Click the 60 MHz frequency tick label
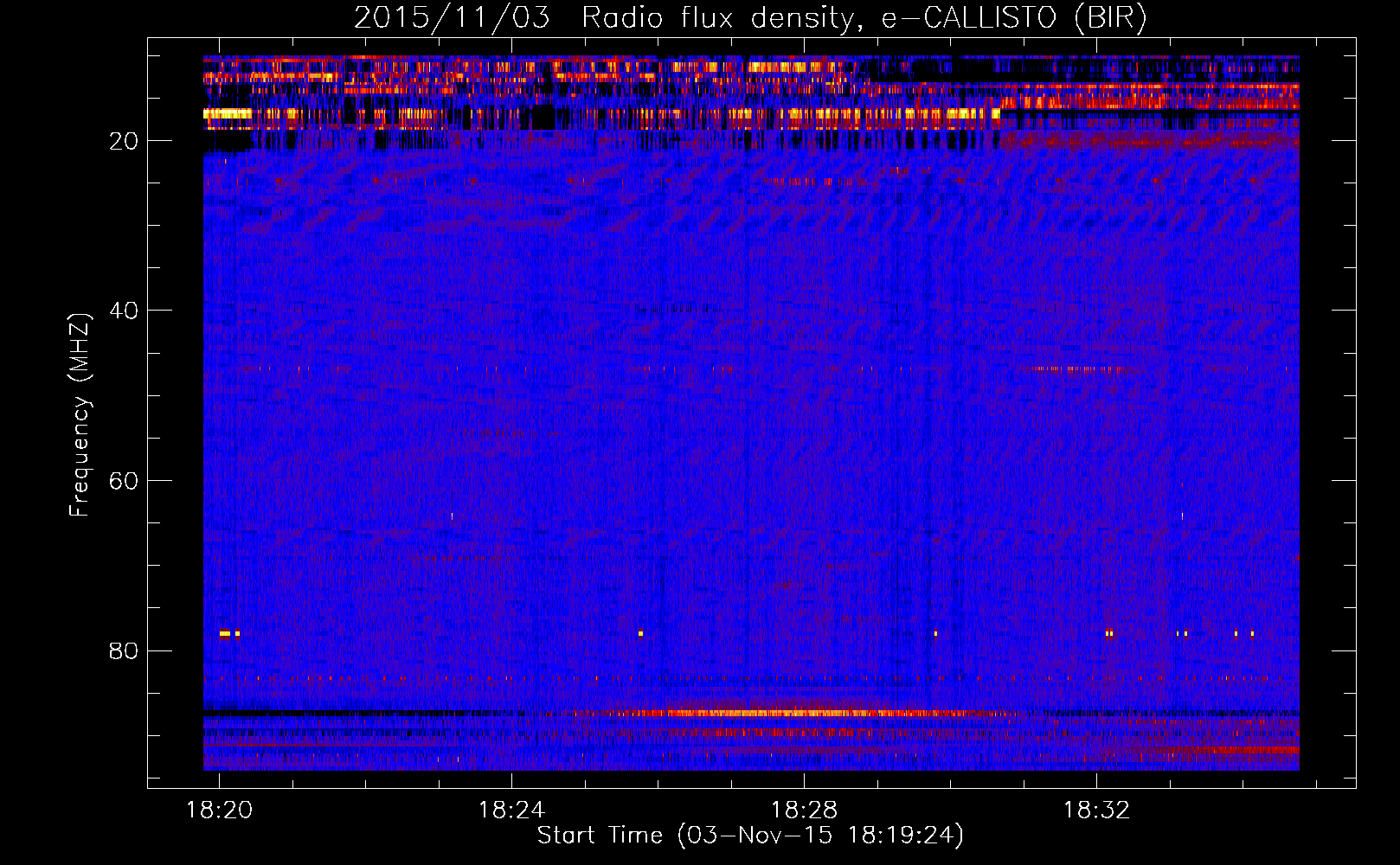 (124, 481)
